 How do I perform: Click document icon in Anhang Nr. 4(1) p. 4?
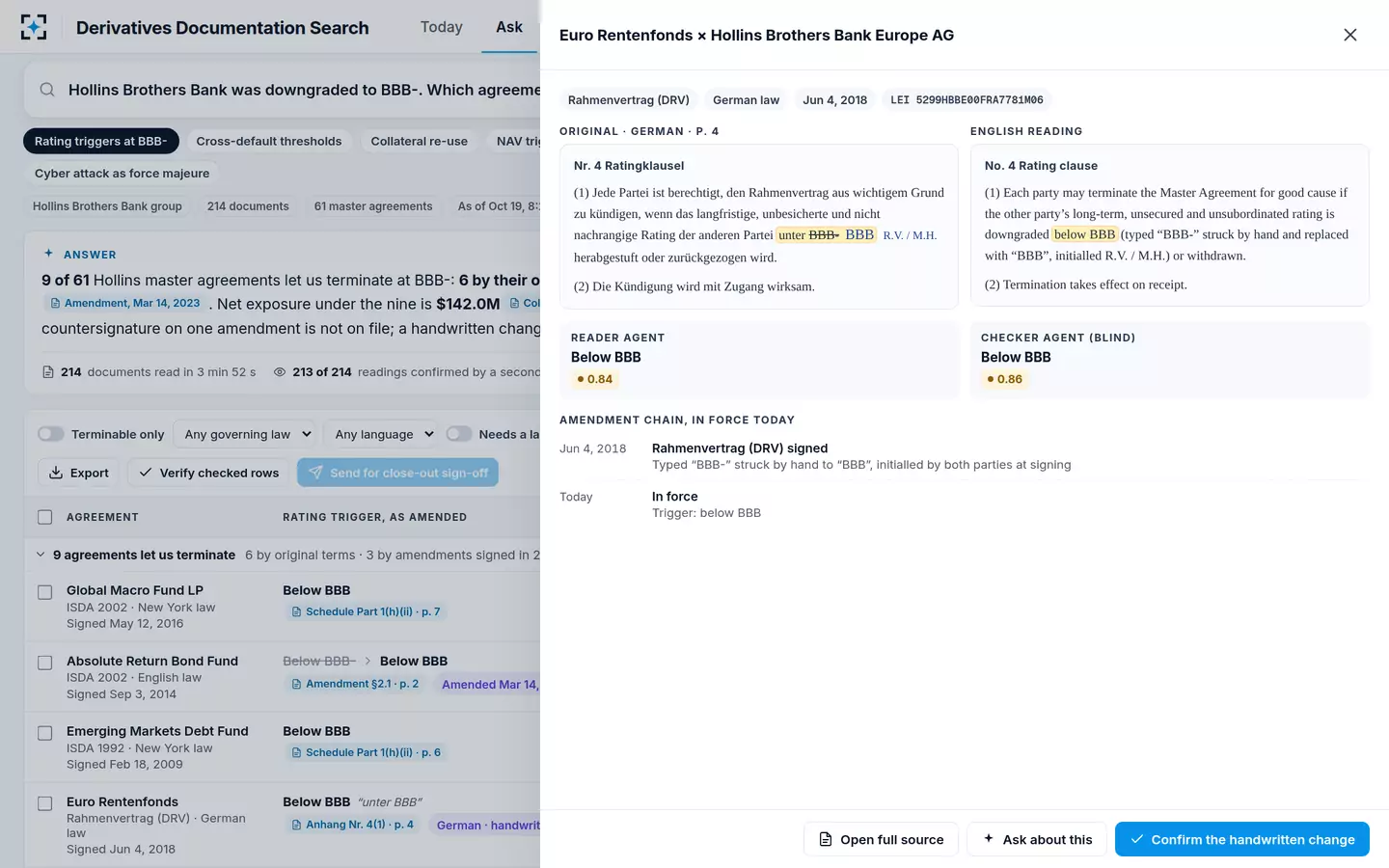click(x=297, y=825)
